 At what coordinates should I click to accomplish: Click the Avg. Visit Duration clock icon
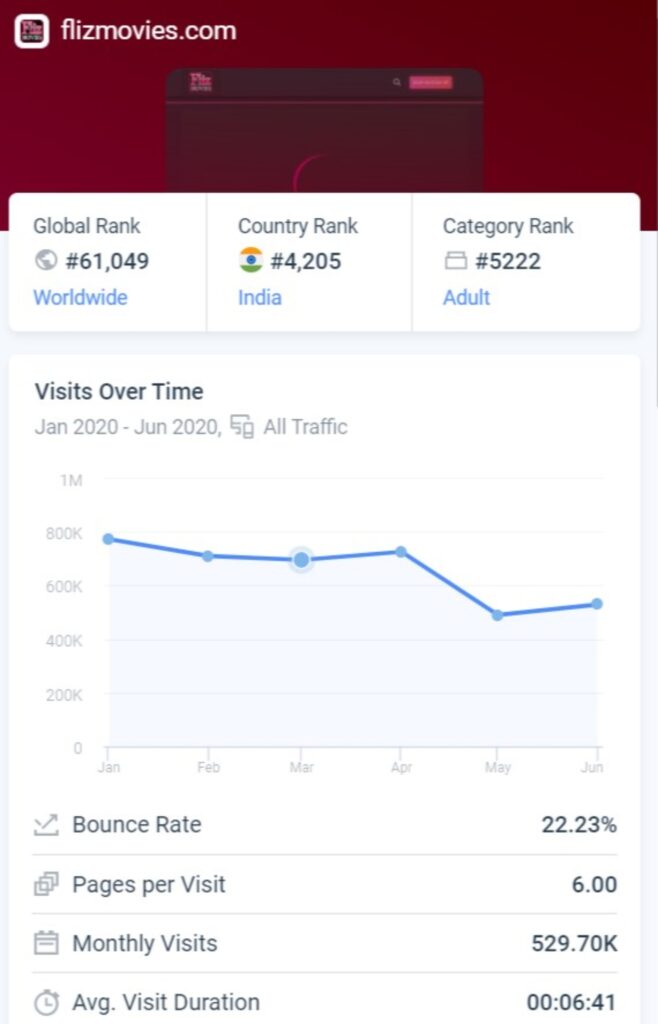pyautogui.click(x=46, y=1002)
